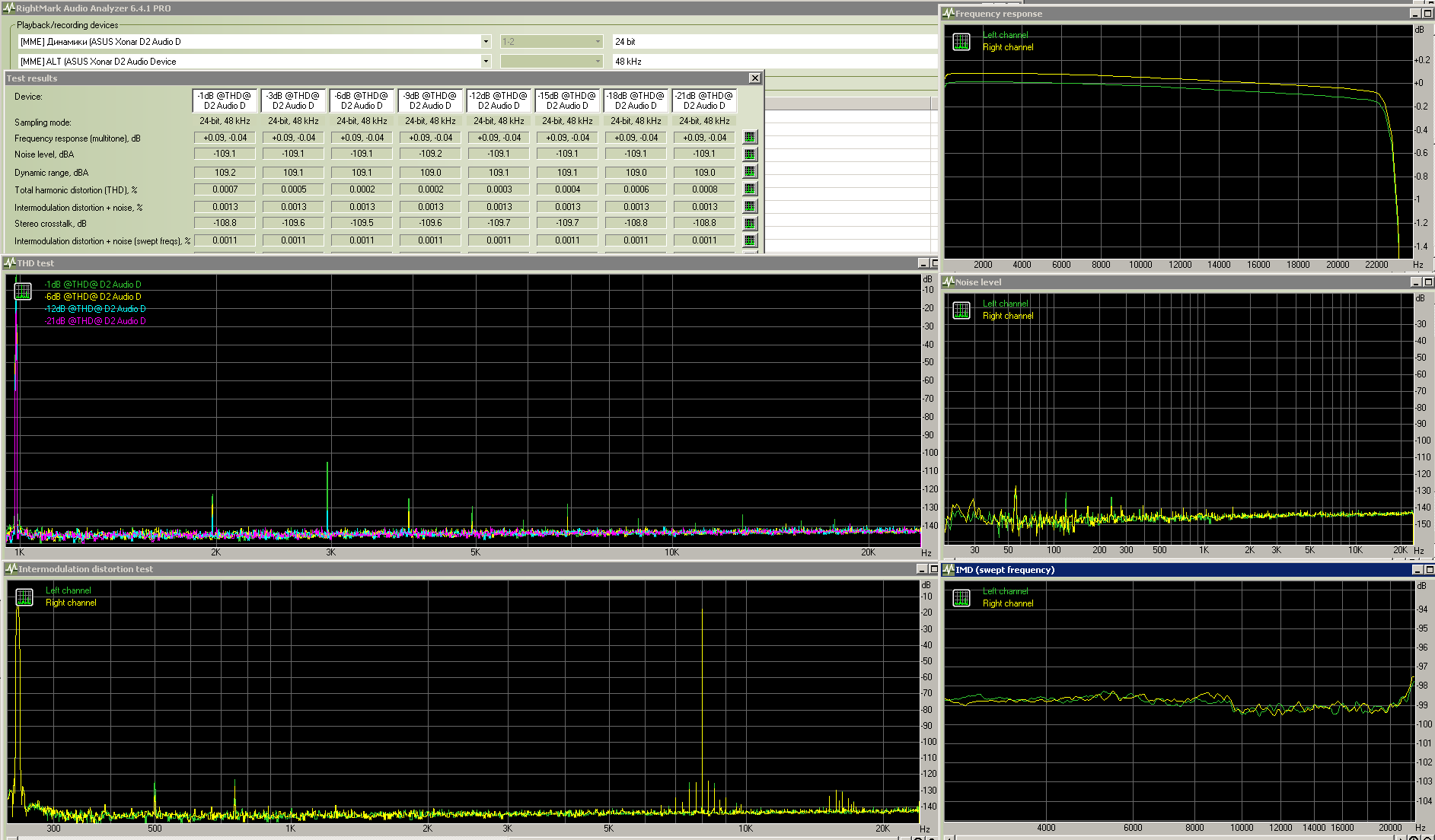The image size is (1435, 840).
Task: Maximize the Intermodulation distortion test window
Action: [x=934, y=569]
